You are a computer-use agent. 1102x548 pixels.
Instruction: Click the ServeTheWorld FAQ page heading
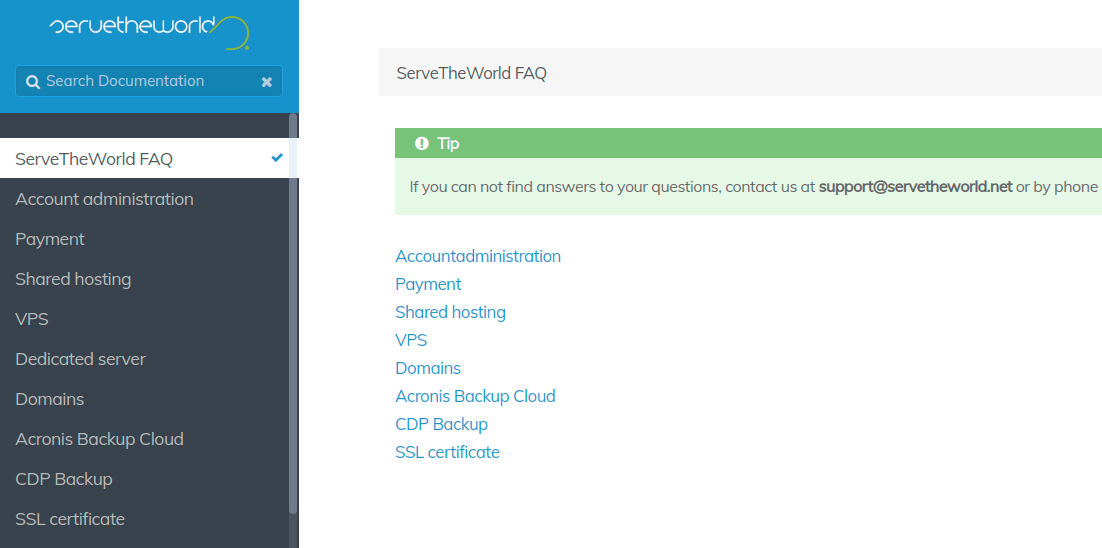click(x=472, y=73)
